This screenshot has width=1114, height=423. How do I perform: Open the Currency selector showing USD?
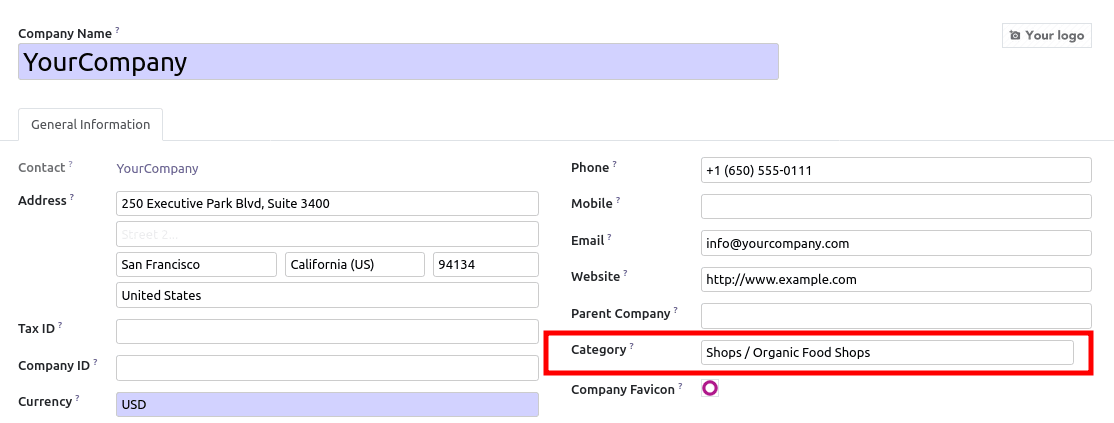click(327, 405)
